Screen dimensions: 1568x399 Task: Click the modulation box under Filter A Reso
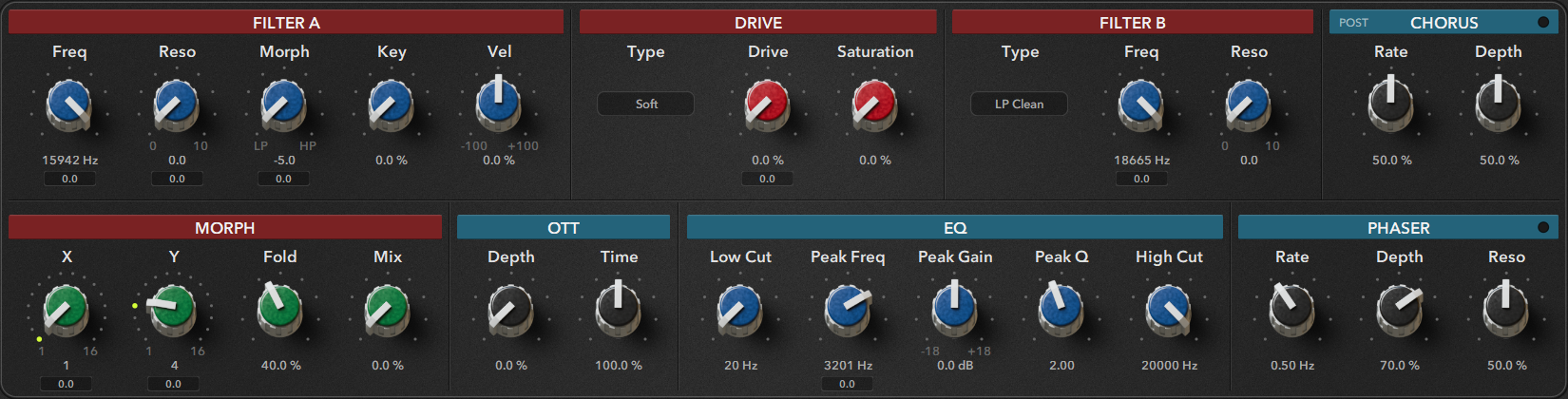tap(177, 179)
